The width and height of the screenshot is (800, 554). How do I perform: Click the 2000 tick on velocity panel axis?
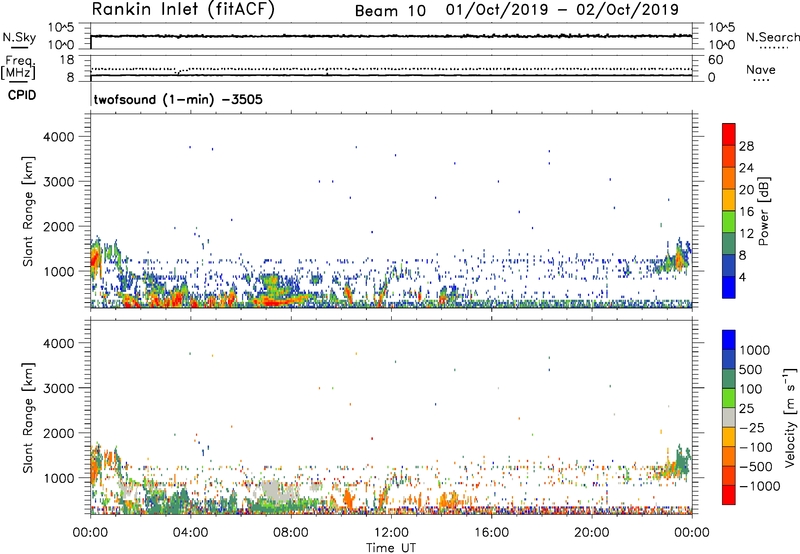(x=58, y=433)
